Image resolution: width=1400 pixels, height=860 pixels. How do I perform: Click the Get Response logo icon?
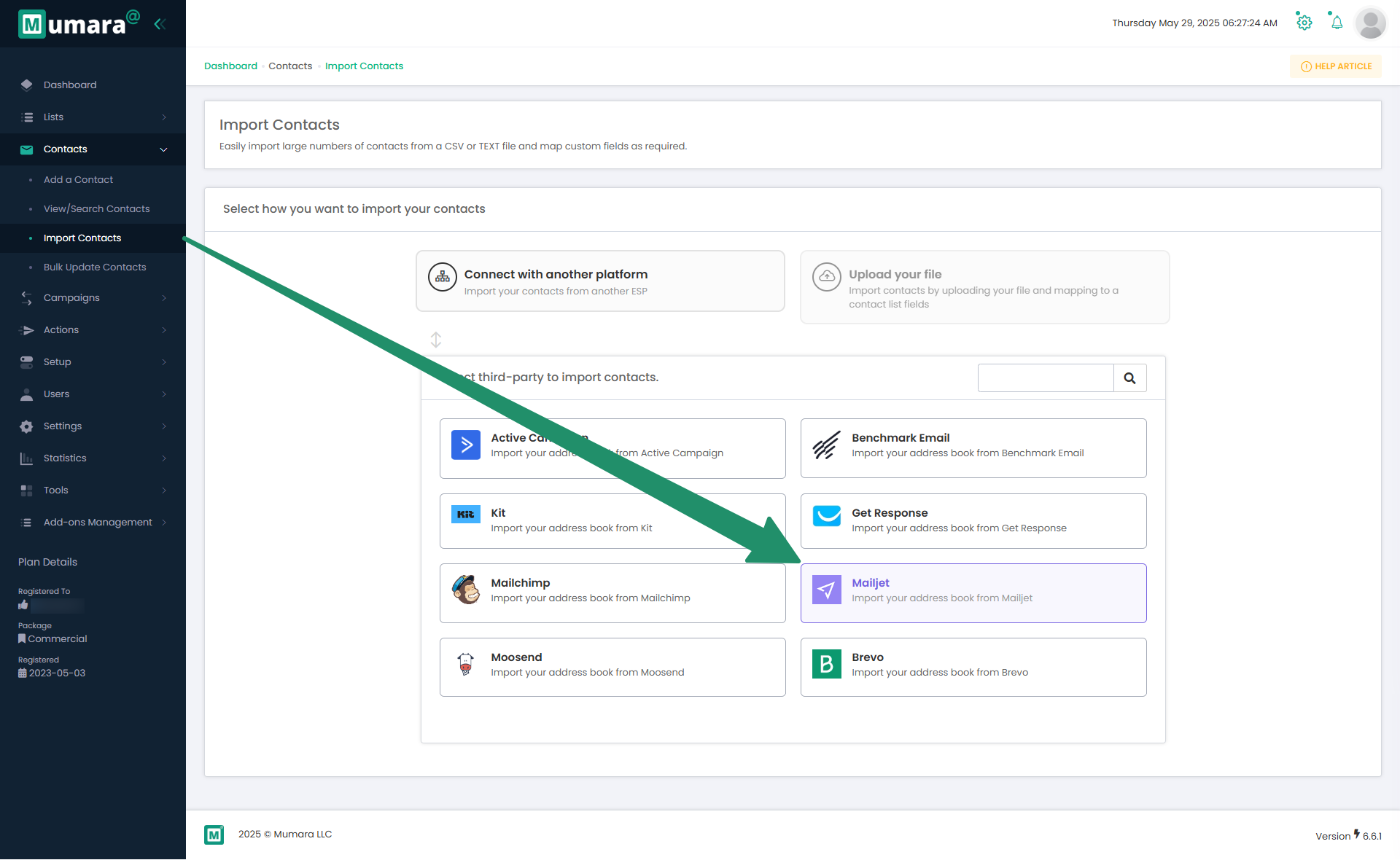coord(827,515)
